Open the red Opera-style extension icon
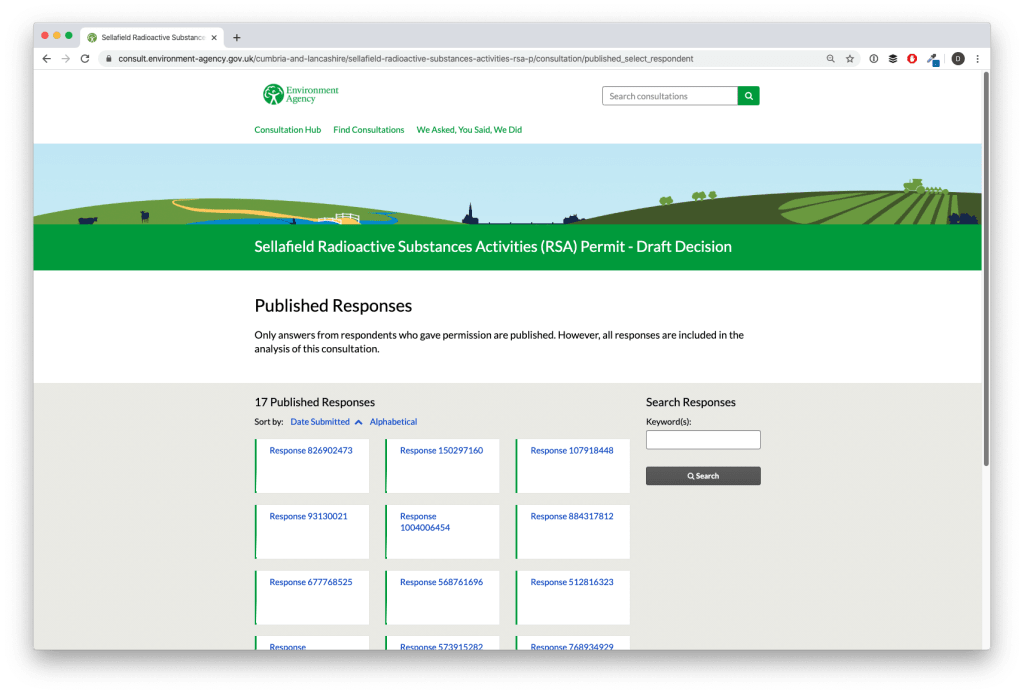The image size is (1024, 694). (x=912, y=59)
